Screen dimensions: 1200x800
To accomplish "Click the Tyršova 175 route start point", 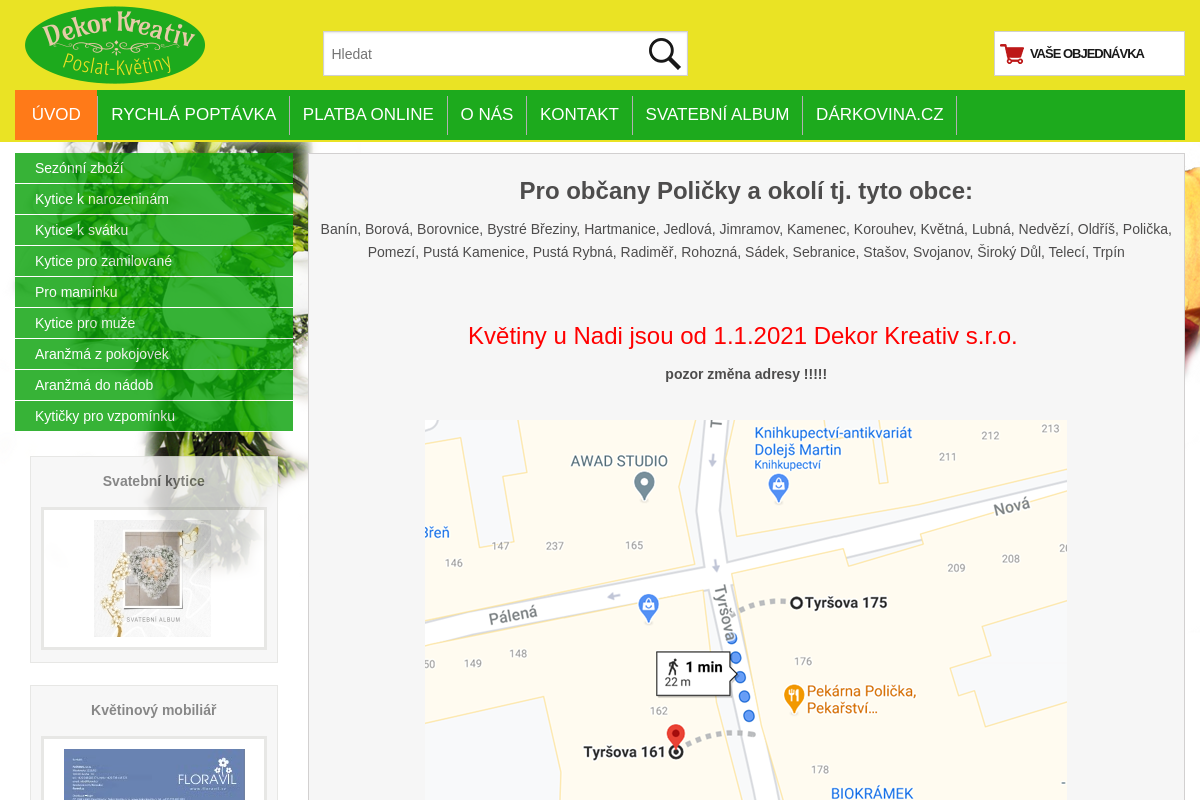I will pos(797,603).
